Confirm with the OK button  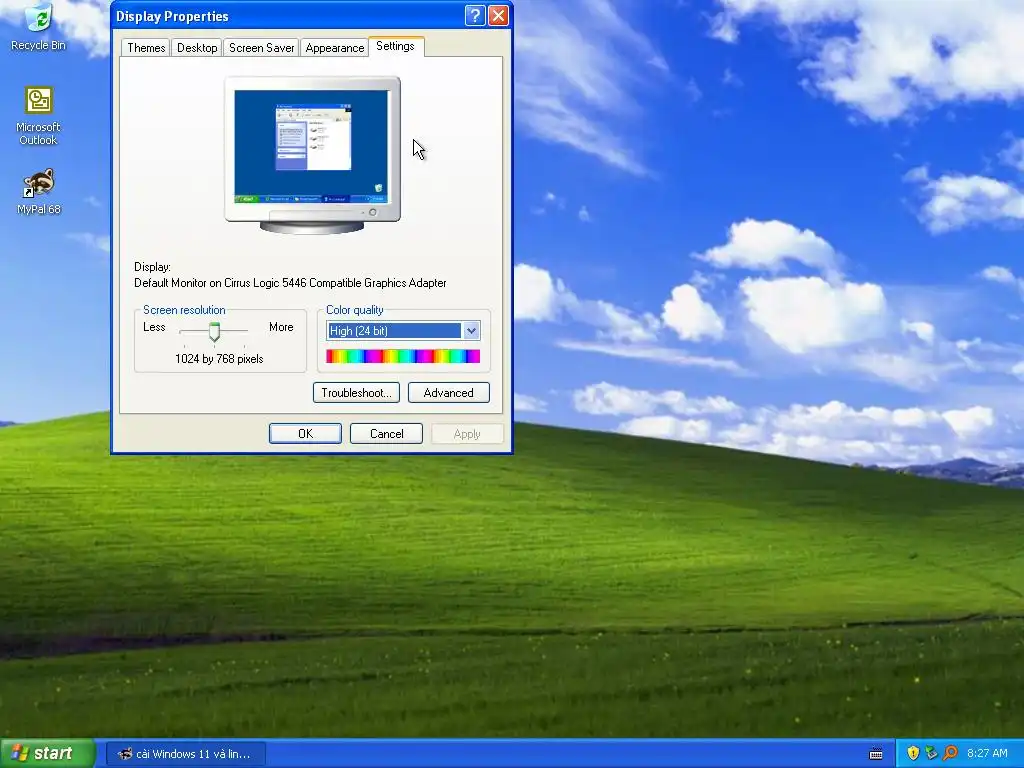(305, 434)
